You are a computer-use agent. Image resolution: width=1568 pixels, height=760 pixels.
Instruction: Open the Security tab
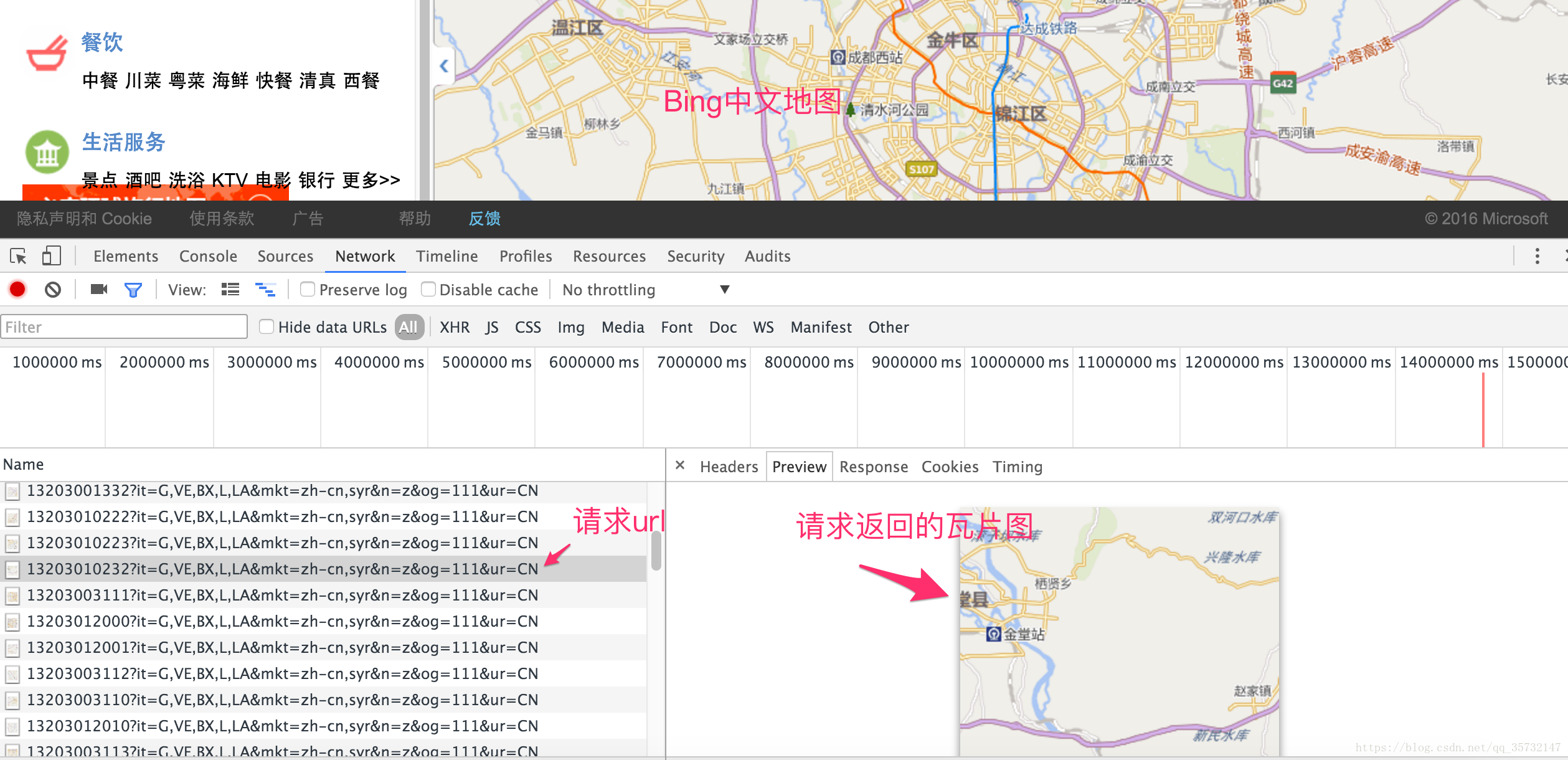click(696, 256)
